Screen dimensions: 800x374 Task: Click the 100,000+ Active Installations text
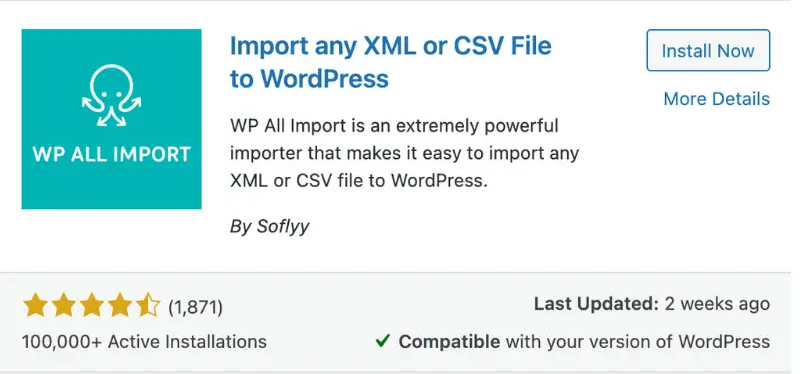pyautogui.click(x=144, y=341)
